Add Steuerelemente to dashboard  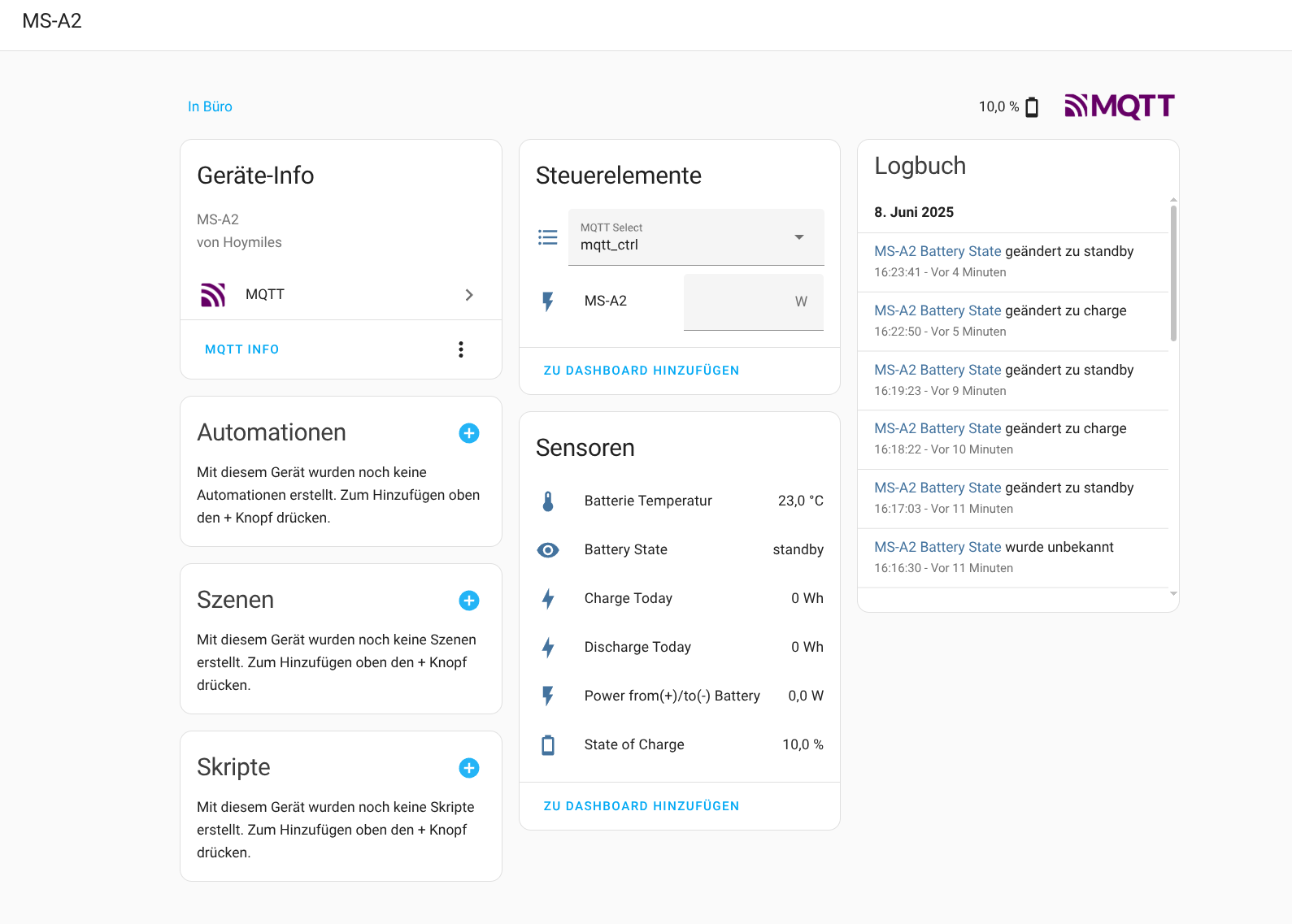(x=641, y=371)
